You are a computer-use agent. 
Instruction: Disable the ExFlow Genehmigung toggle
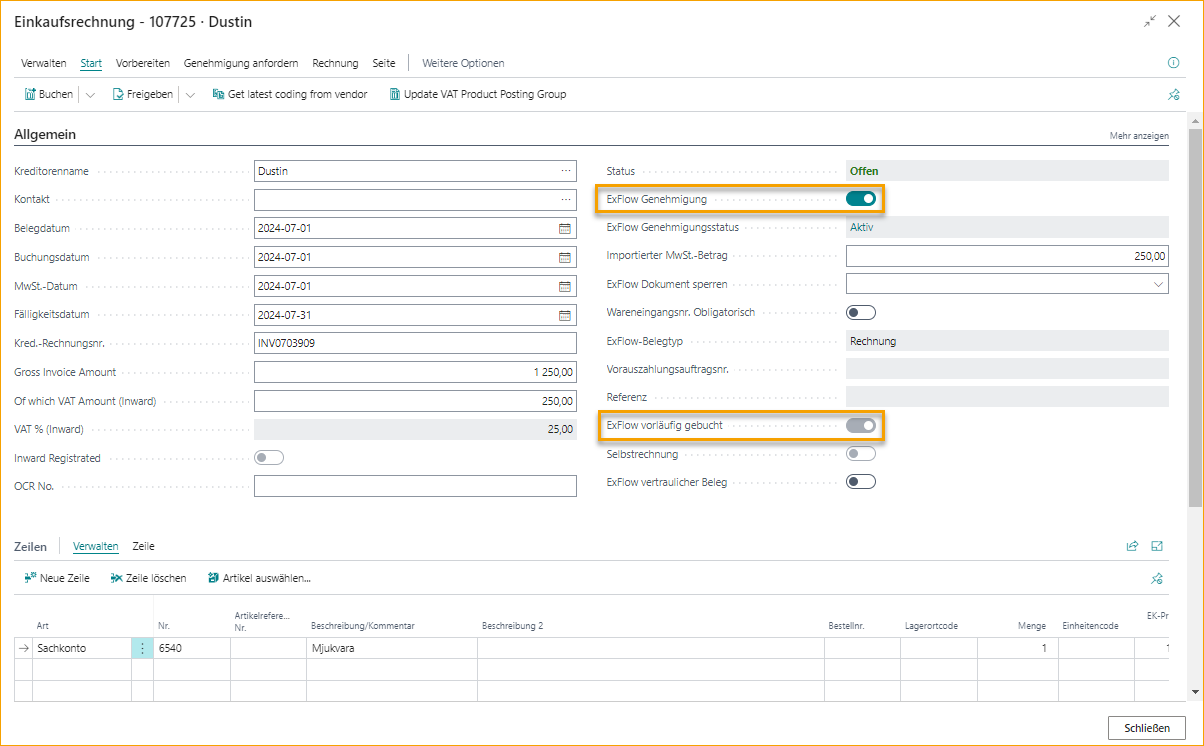[861, 199]
